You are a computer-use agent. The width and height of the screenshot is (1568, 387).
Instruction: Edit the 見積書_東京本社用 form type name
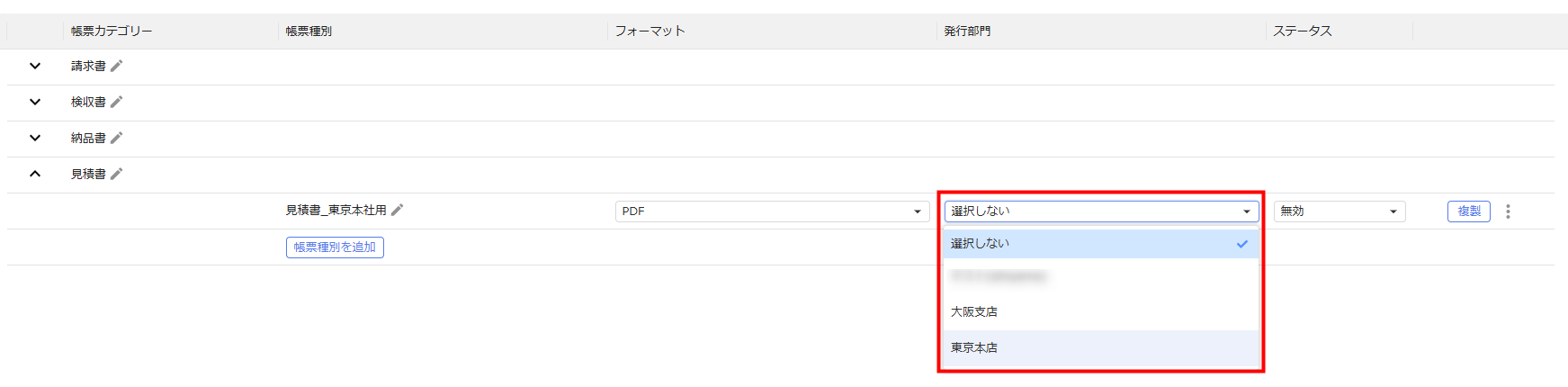point(398,210)
